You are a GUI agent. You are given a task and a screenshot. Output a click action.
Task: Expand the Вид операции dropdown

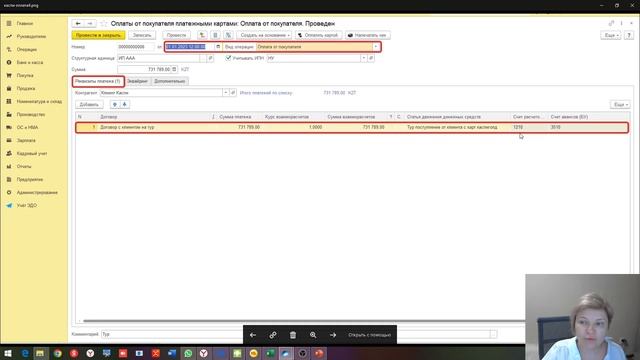click(376, 47)
